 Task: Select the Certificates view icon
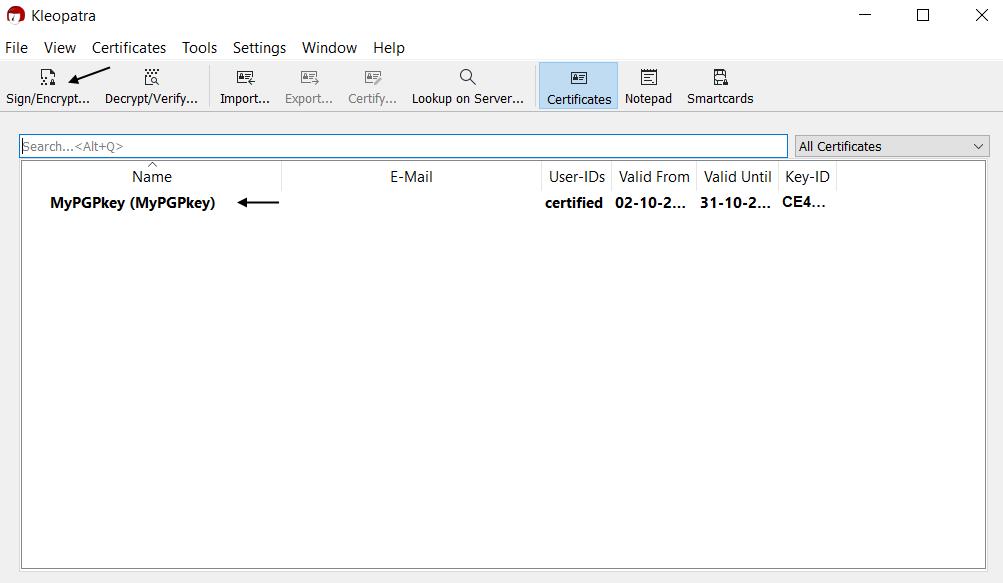[578, 86]
